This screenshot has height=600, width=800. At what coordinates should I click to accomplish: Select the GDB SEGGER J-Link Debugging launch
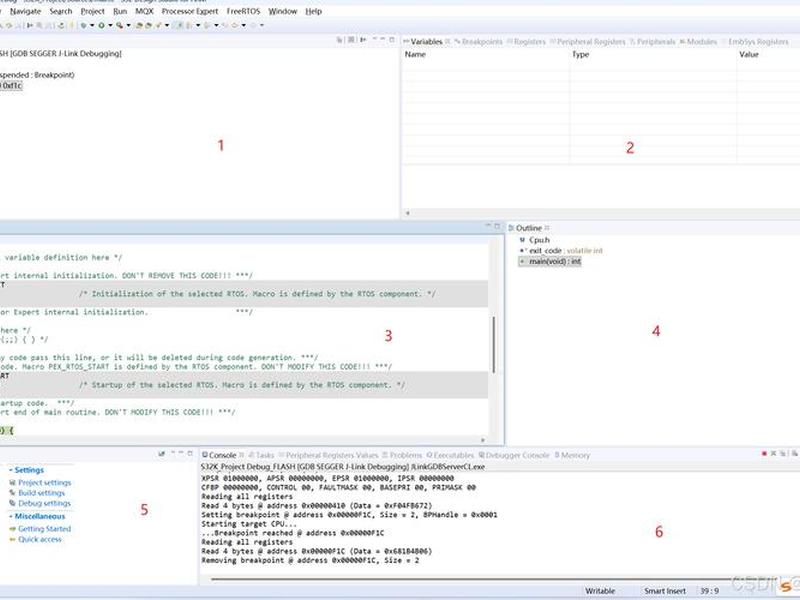pyautogui.click(x=60, y=53)
